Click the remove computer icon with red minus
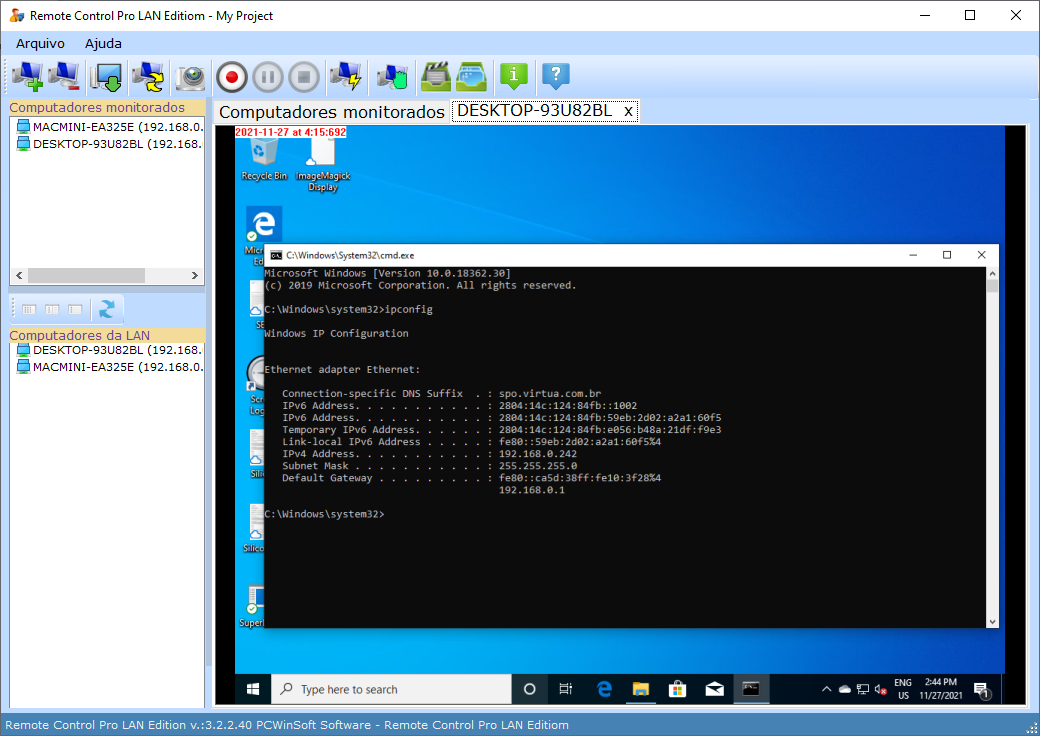Viewport: 1040px width, 736px height. pyautogui.click(x=64, y=76)
